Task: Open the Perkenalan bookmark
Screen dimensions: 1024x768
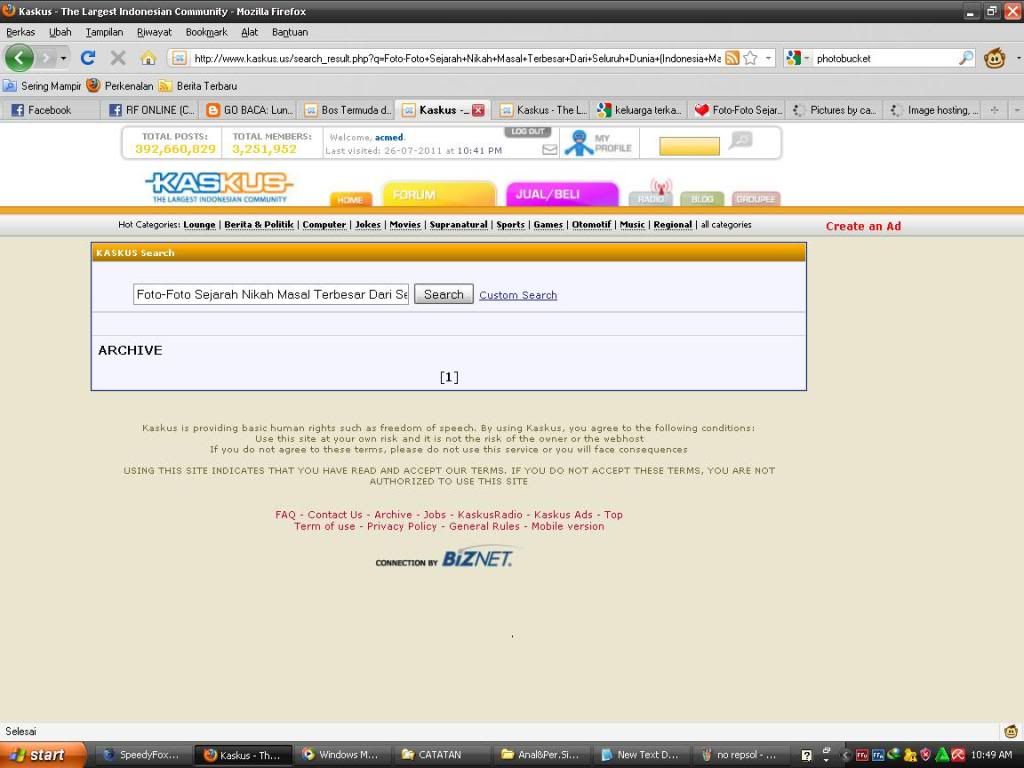Action: click(x=121, y=86)
